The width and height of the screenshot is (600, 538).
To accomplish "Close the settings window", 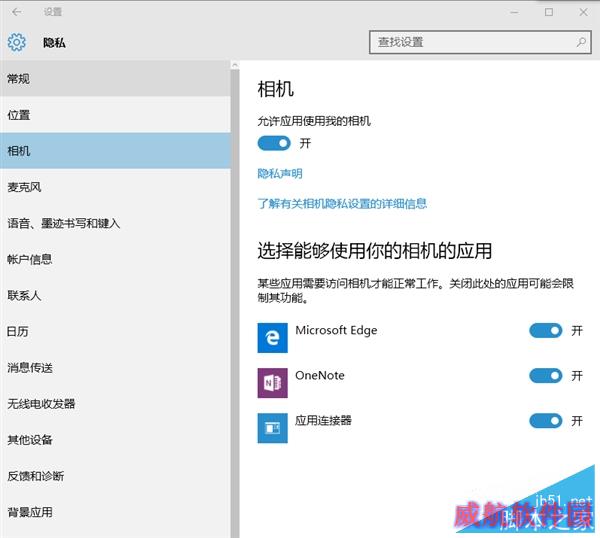I will tap(583, 12).
